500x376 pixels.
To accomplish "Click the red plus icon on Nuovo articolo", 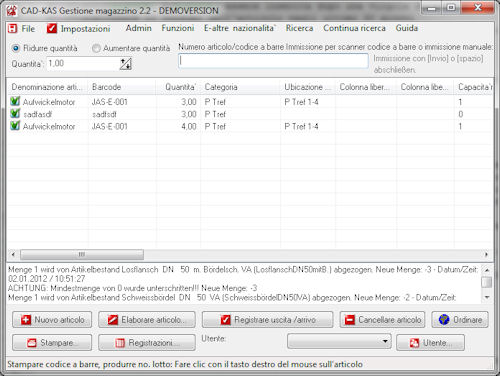I will coord(26,320).
